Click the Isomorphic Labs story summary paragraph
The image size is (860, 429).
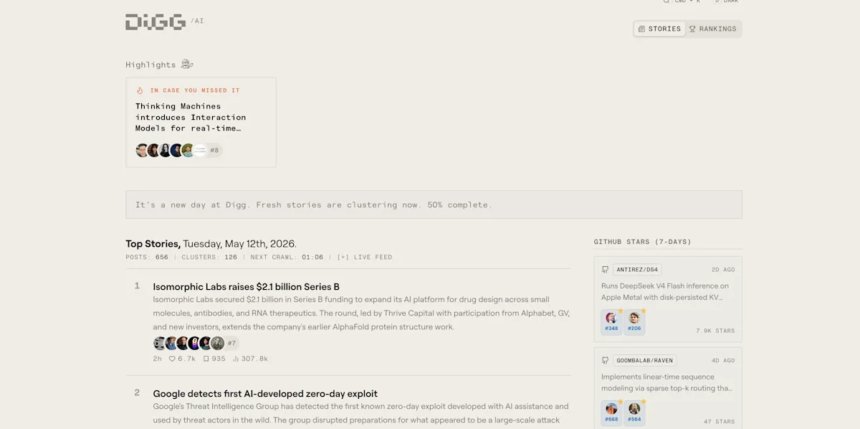(x=361, y=313)
